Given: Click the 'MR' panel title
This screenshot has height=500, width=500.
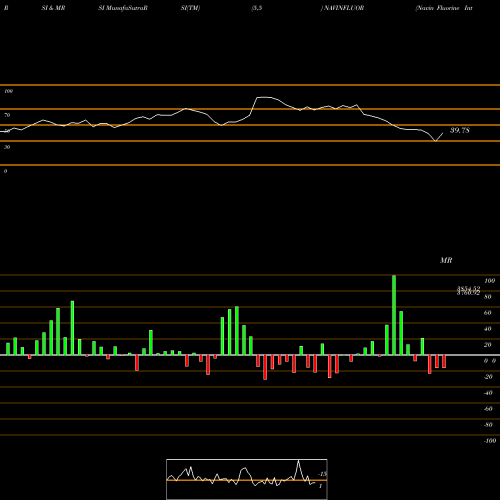Looking at the screenshot, I should (x=446, y=260).
